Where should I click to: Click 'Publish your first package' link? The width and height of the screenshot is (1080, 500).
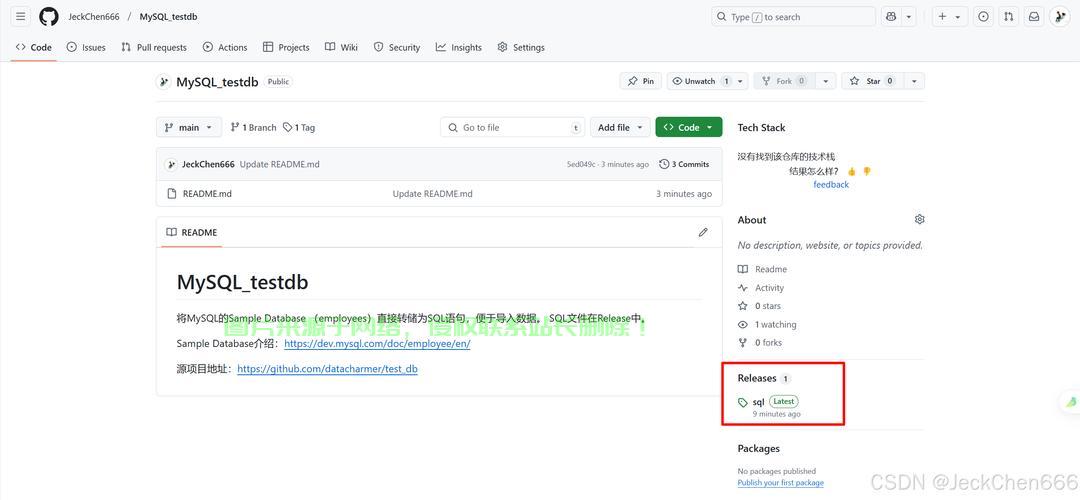pyautogui.click(x=780, y=483)
